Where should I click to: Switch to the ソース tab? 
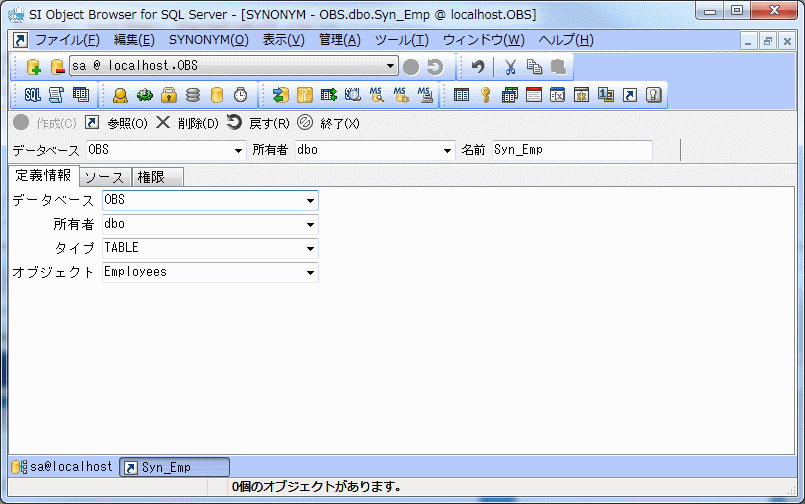tap(104, 177)
